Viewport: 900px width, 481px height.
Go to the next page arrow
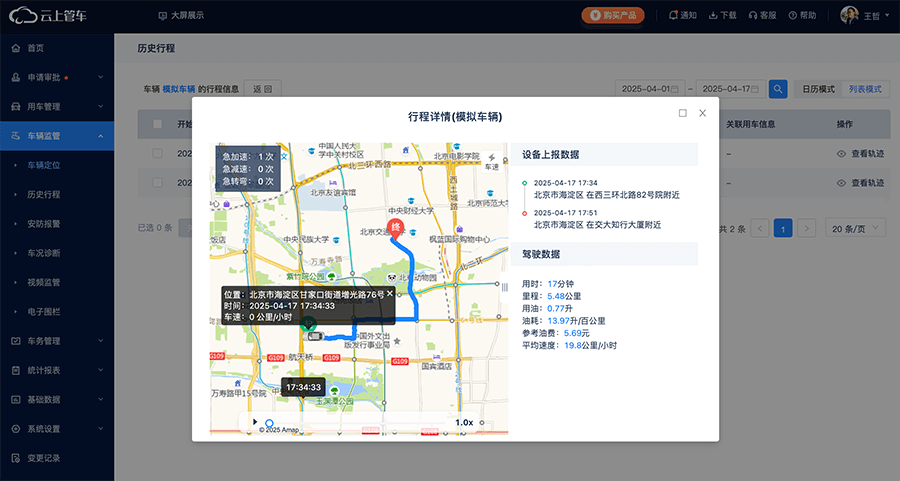[x=806, y=228]
